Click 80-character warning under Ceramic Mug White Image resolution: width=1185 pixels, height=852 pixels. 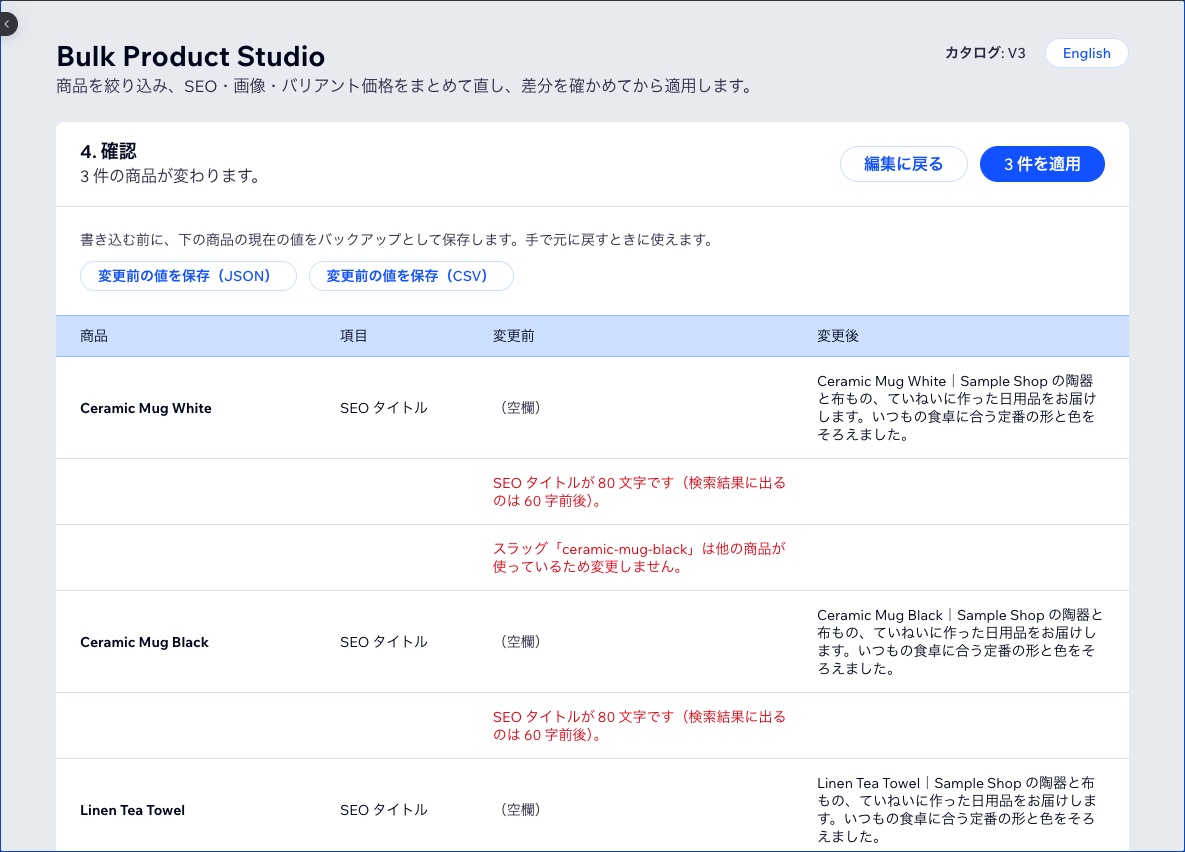tap(639, 491)
